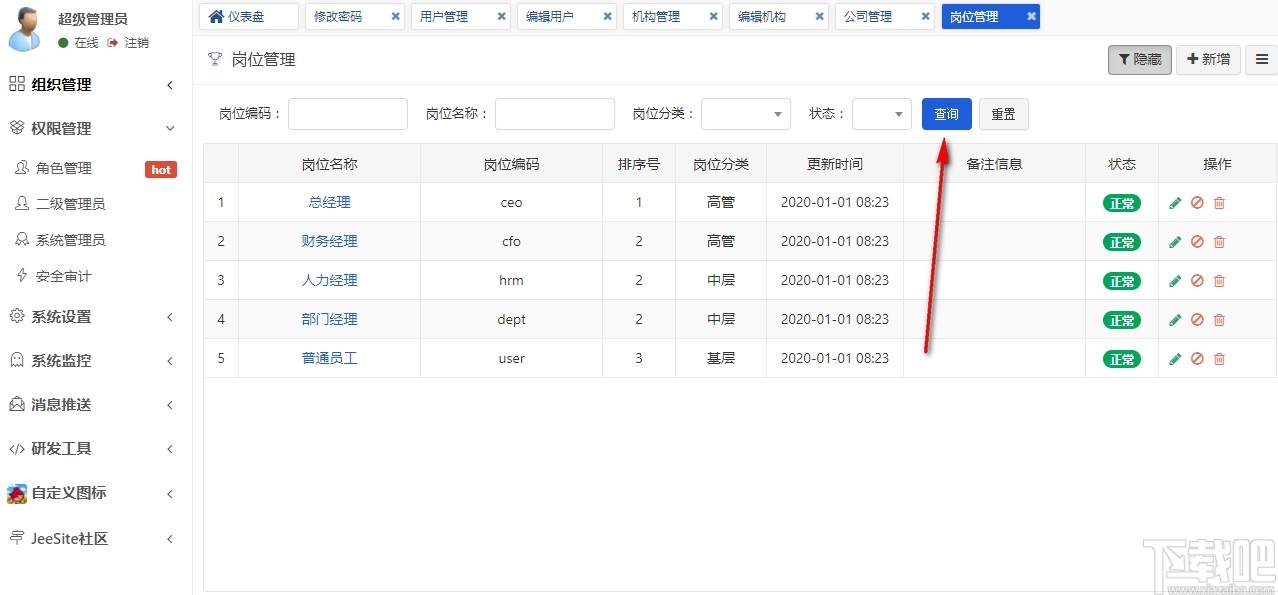
Task: Close the 编辑用户 tab
Action: pyautogui.click(x=608, y=17)
